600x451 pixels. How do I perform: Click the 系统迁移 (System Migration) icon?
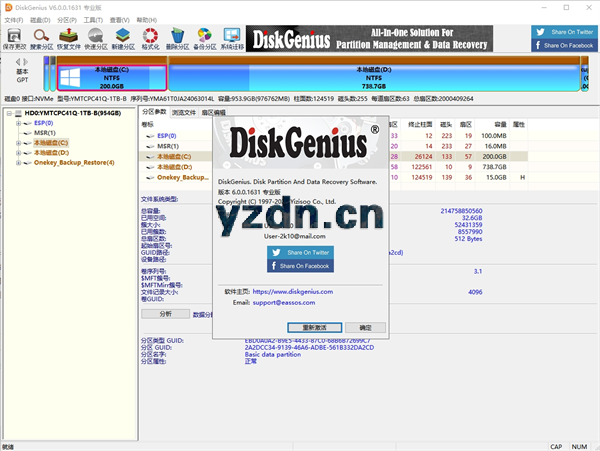point(231,38)
